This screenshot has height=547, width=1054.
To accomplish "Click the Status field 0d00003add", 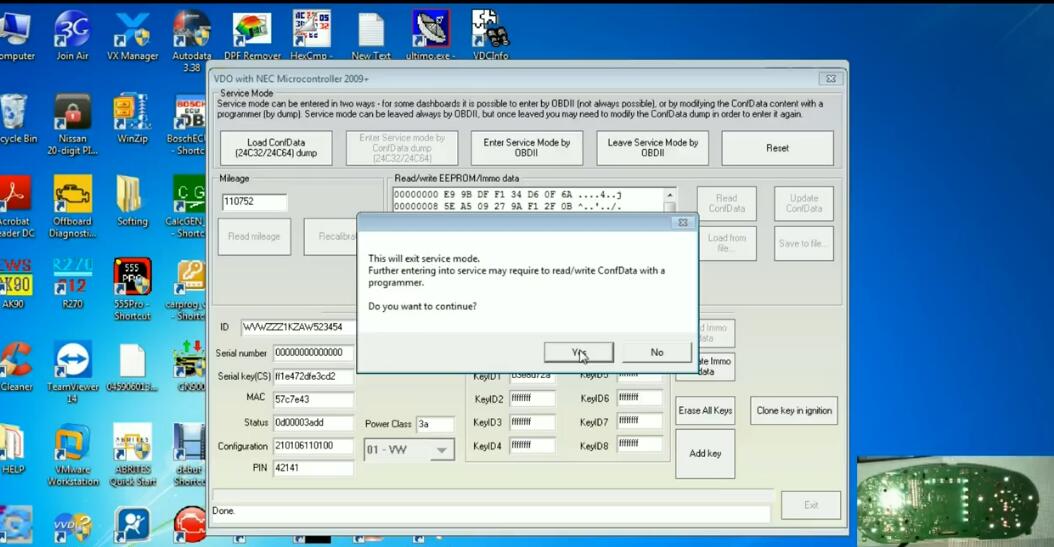I will coord(313,423).
